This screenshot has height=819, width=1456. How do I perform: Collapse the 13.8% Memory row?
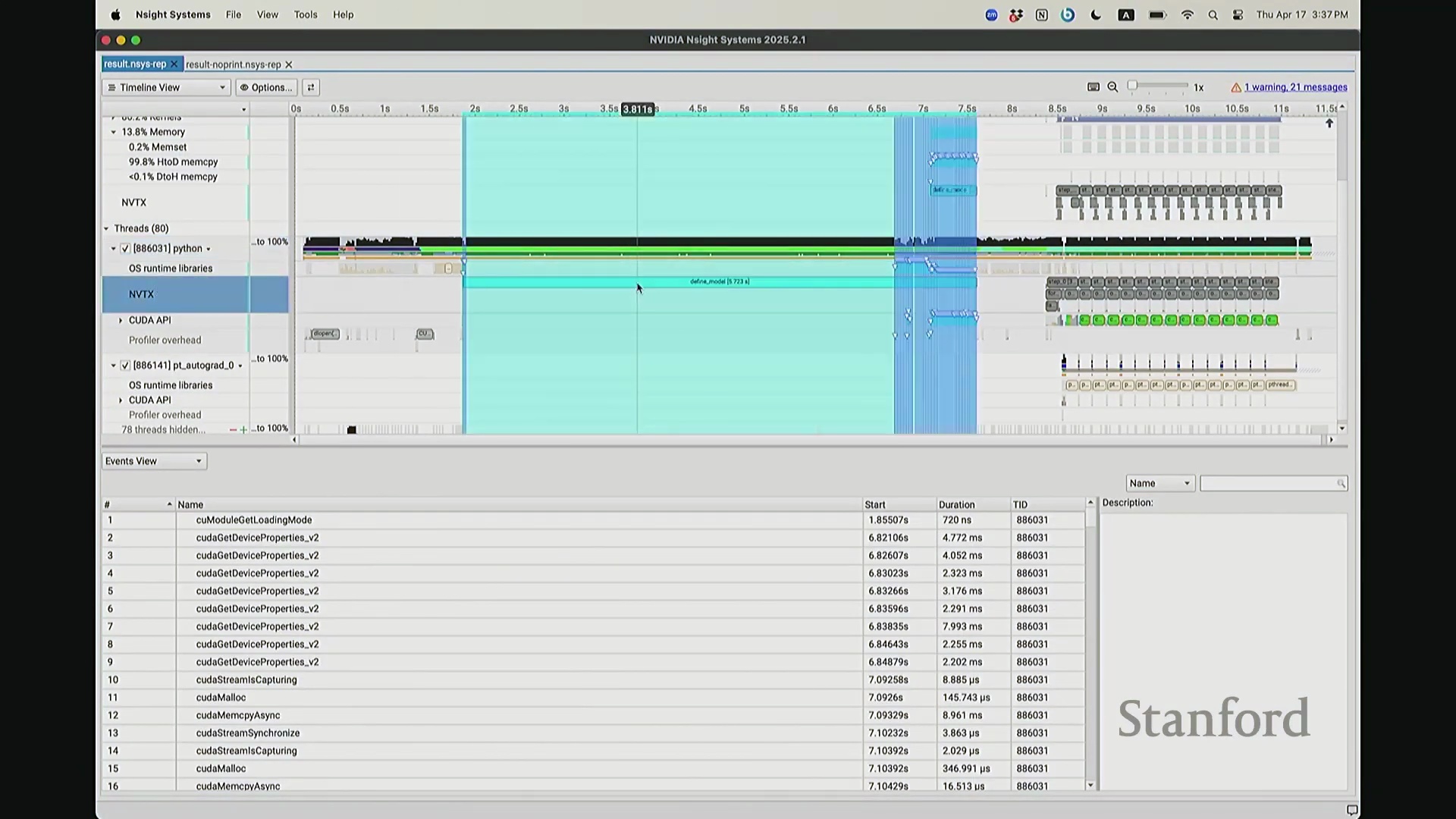(114, 132)
